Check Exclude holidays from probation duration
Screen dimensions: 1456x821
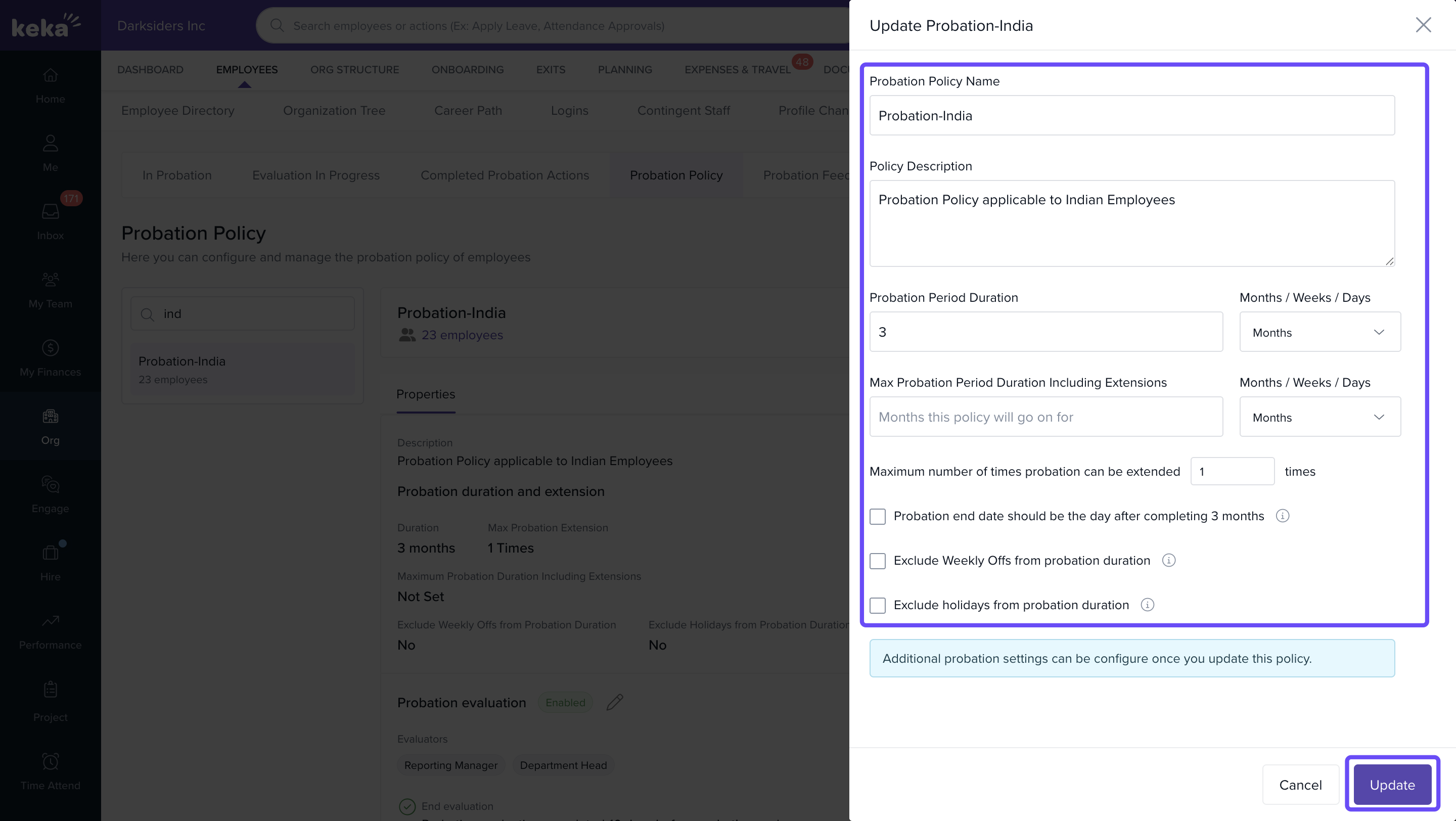coord(877,606)
